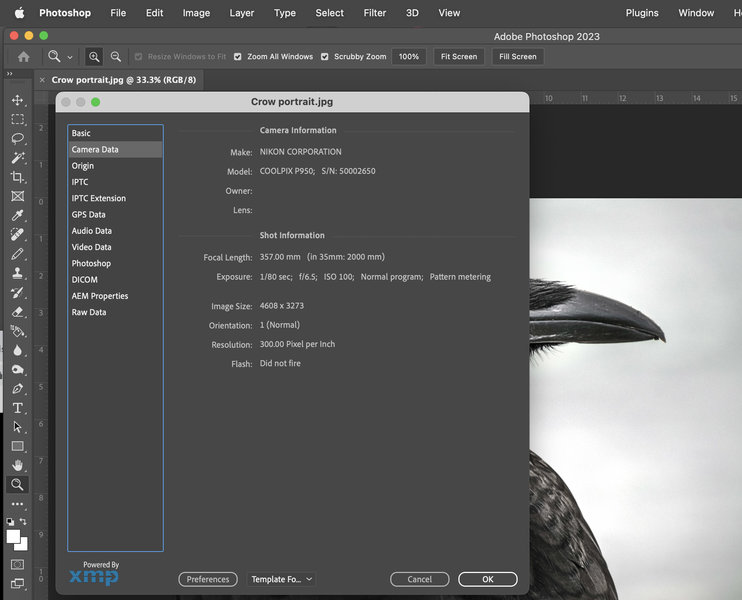Select the Path Selection tool
The height and width of the screenshot is (600, 742).
[x=18, y=427]
